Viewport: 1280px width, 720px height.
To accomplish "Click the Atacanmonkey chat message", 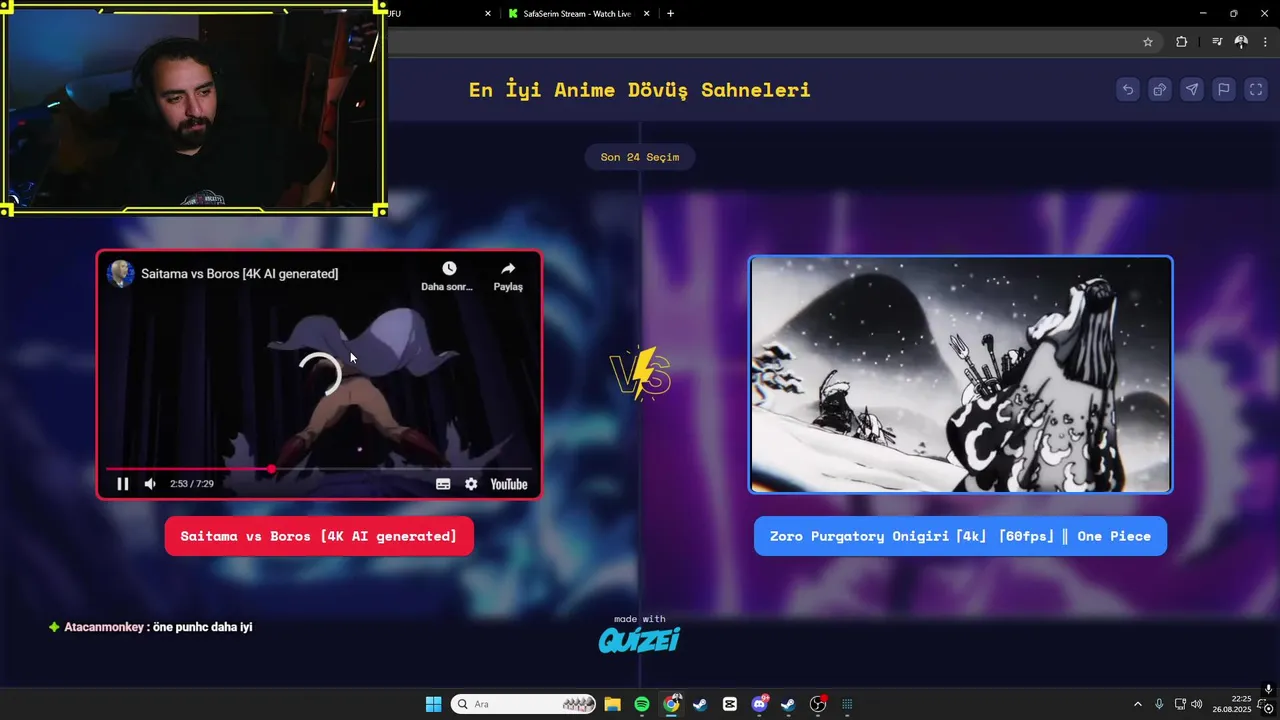I will point(150,627).
